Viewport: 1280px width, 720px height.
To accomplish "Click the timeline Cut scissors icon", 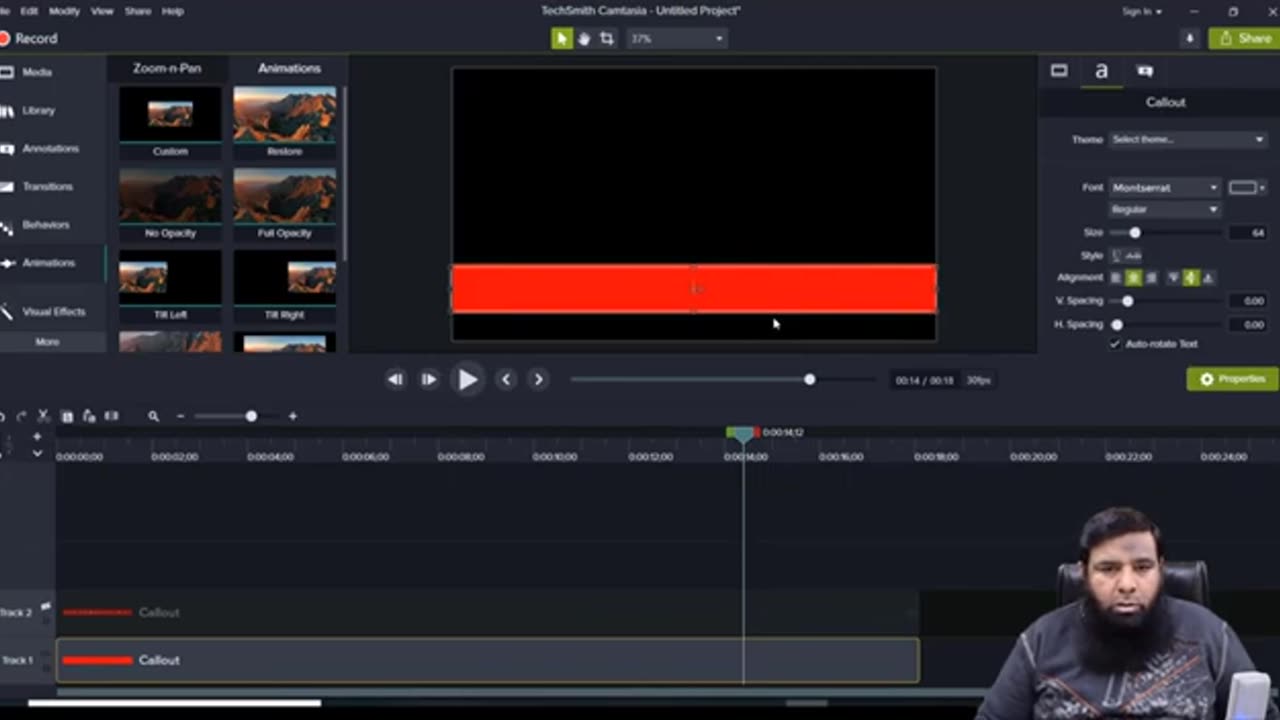I will pos(43,416).
